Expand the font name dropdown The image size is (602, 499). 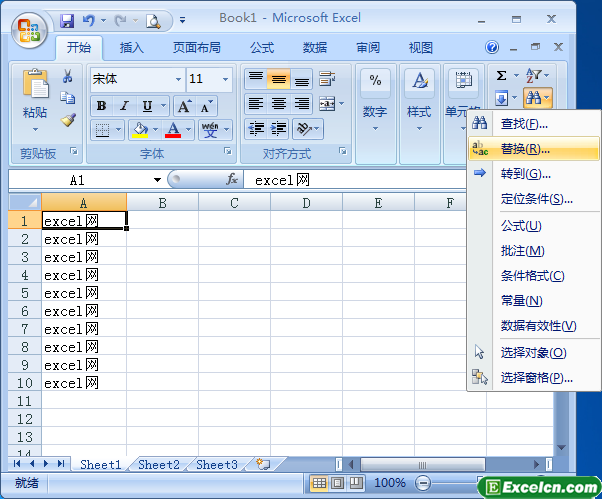pyautogui.click(x=178, y=79)
